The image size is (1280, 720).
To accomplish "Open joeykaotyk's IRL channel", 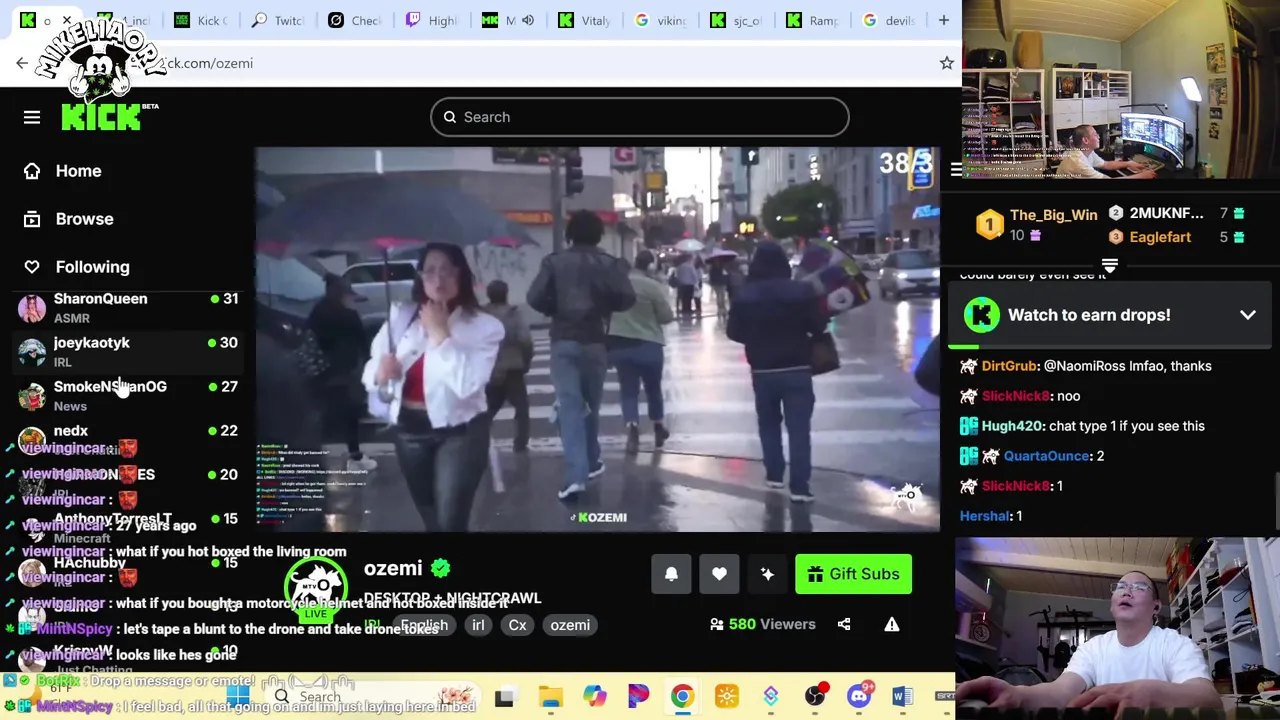I will (128, 352).
